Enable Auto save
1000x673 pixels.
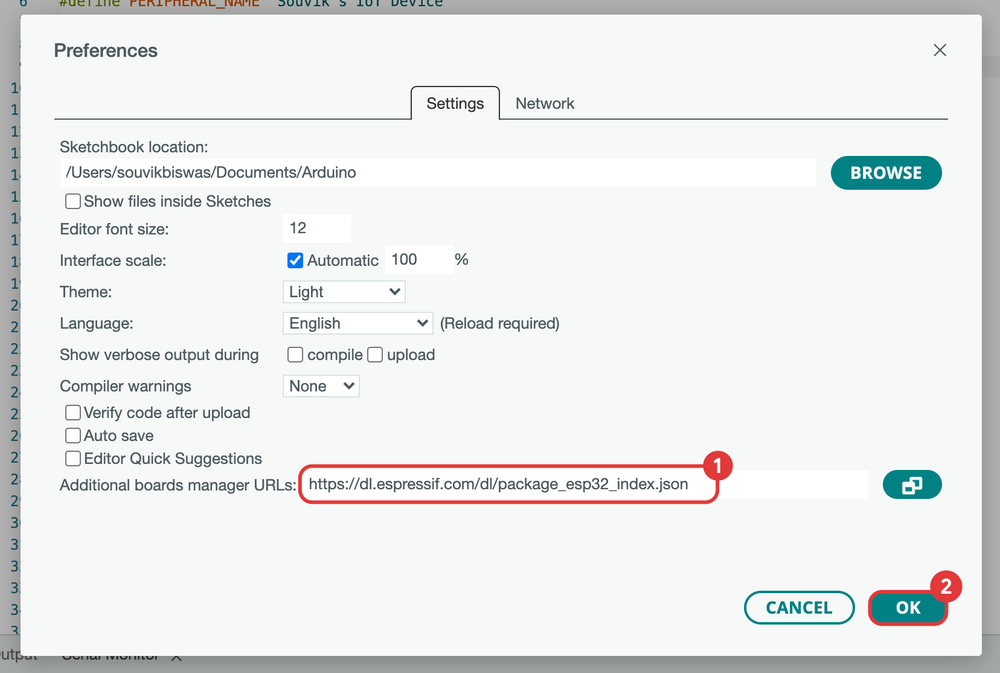coord(73,435)
